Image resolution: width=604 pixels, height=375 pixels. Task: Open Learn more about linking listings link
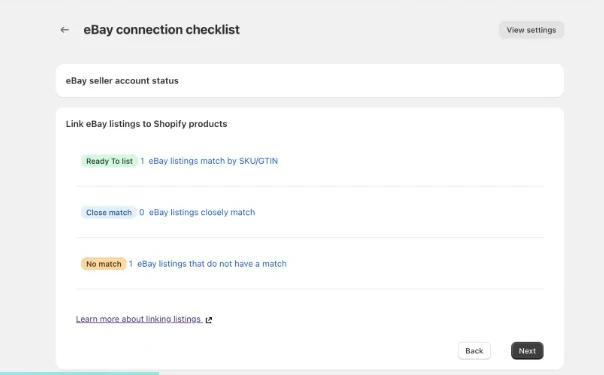pyautogui.click(x=139, y=319)
